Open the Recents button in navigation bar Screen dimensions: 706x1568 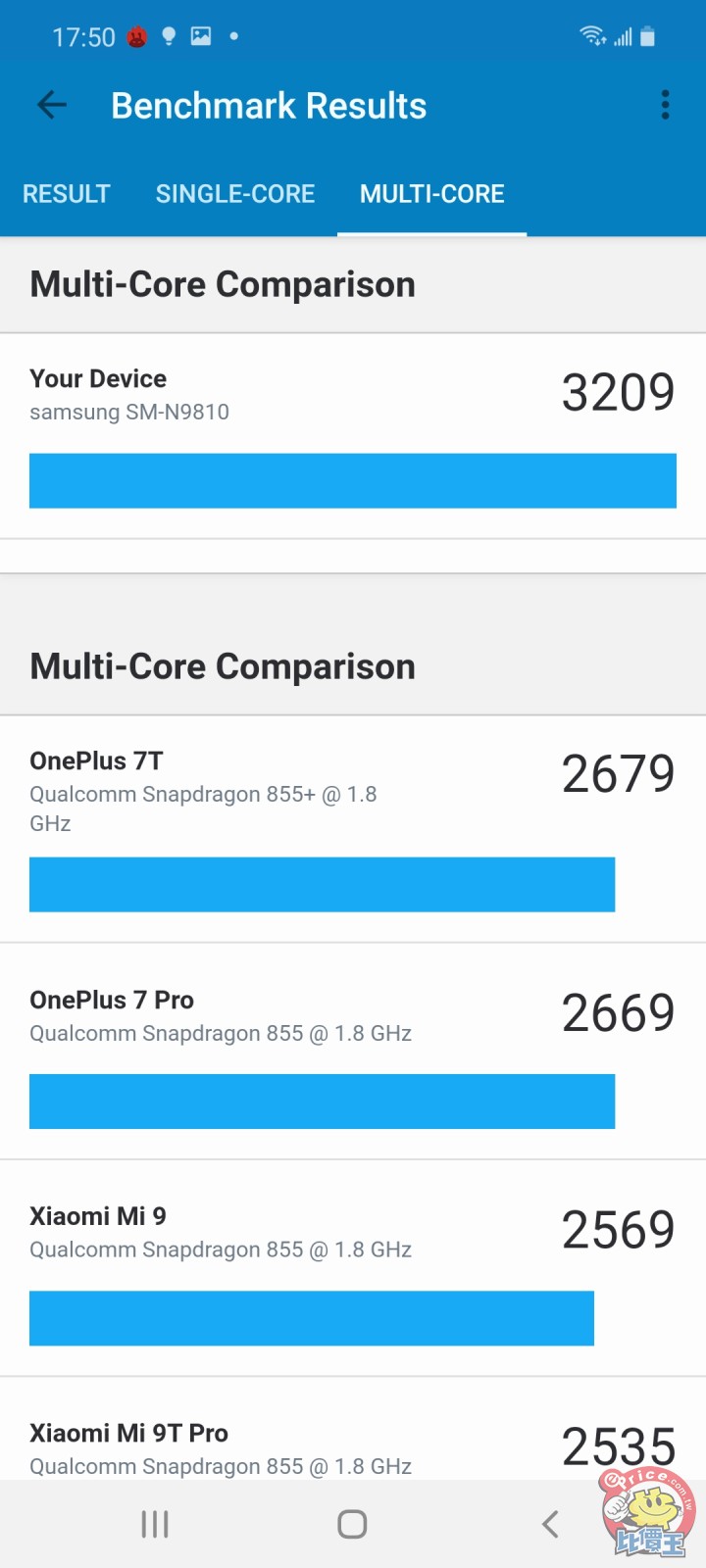click(x=154, y=1524)
